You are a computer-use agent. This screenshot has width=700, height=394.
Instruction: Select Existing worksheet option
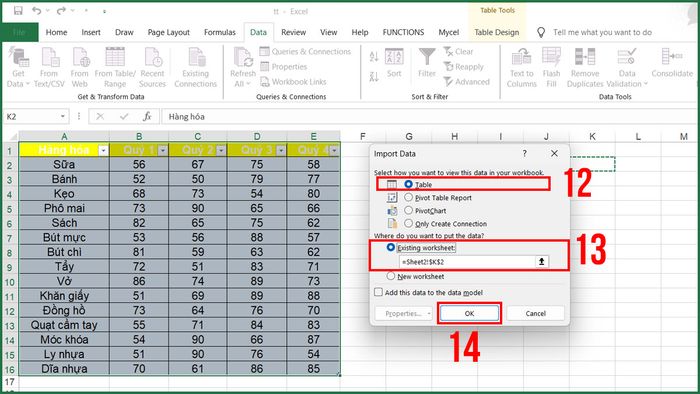coord(391,247)
